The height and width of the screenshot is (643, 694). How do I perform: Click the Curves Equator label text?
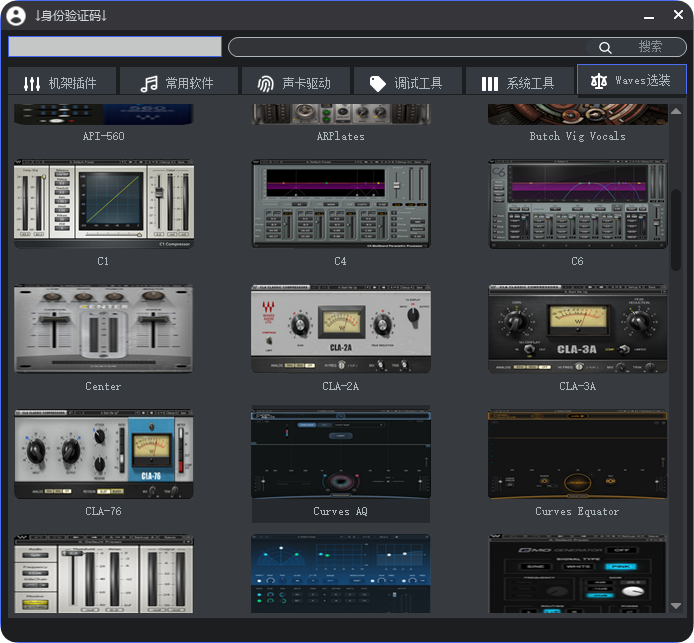[578, 511]
